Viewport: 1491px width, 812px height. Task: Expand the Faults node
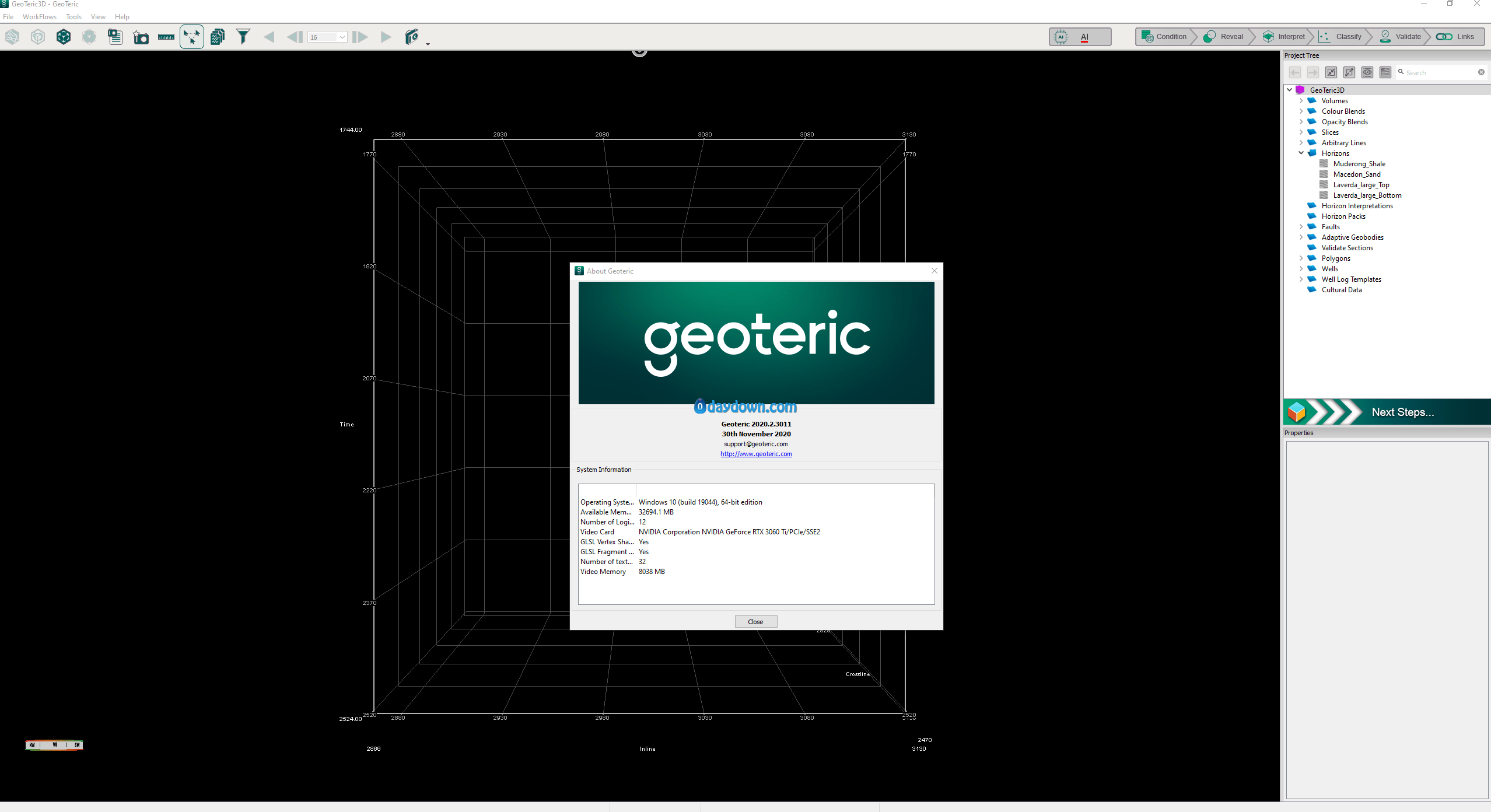tap(1301, 226)
